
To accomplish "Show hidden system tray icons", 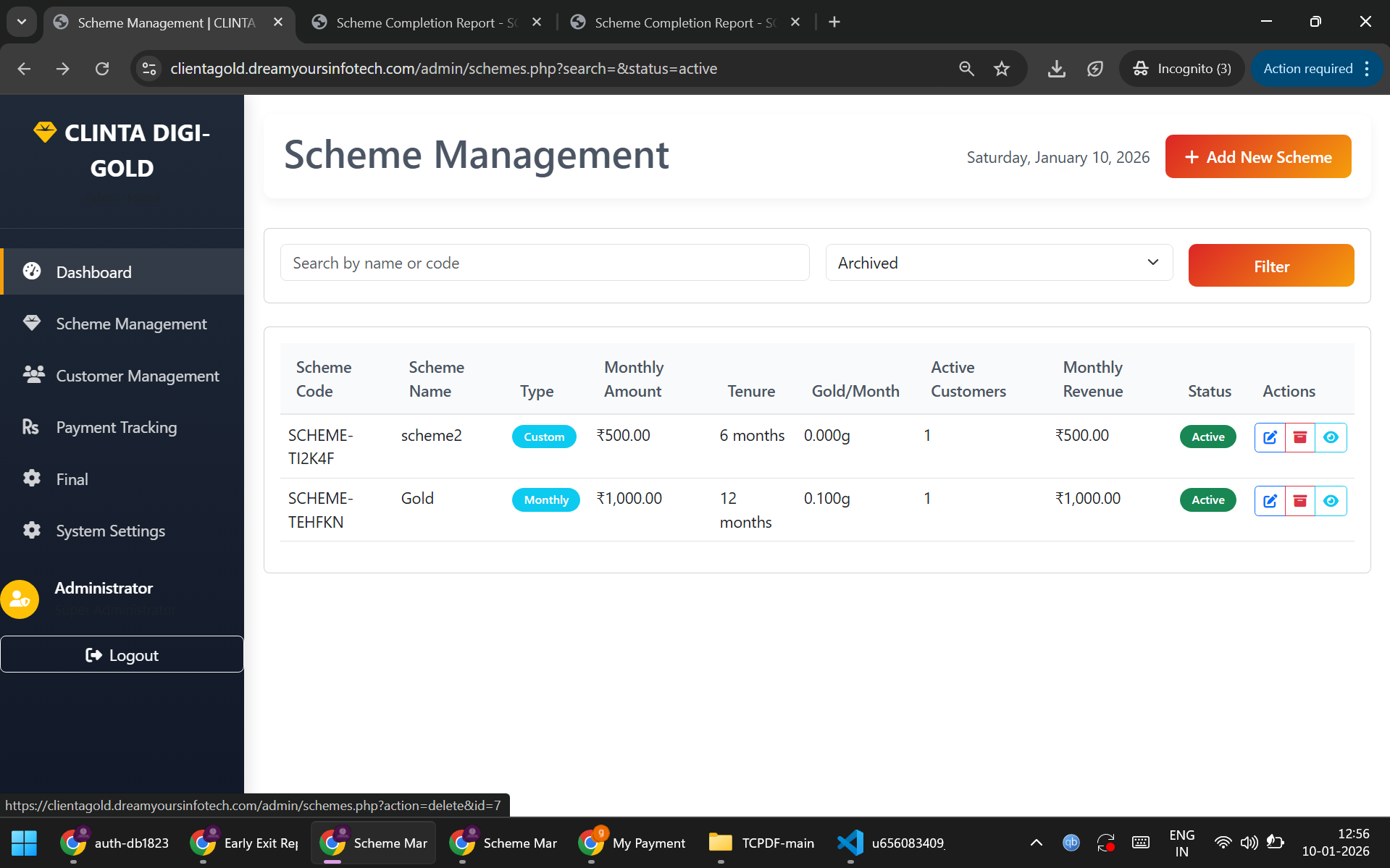I will pyautogui.click(x=1036, y=843).
